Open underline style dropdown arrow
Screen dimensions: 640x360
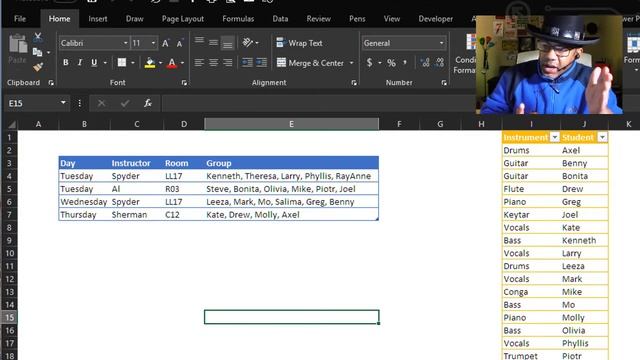[105, 63]
